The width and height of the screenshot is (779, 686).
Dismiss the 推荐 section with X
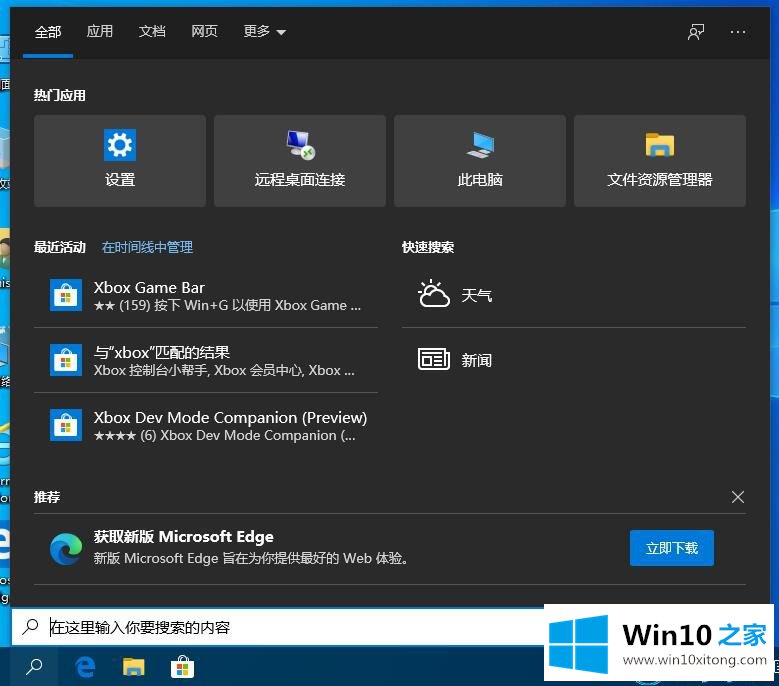(x=738, y=497)
